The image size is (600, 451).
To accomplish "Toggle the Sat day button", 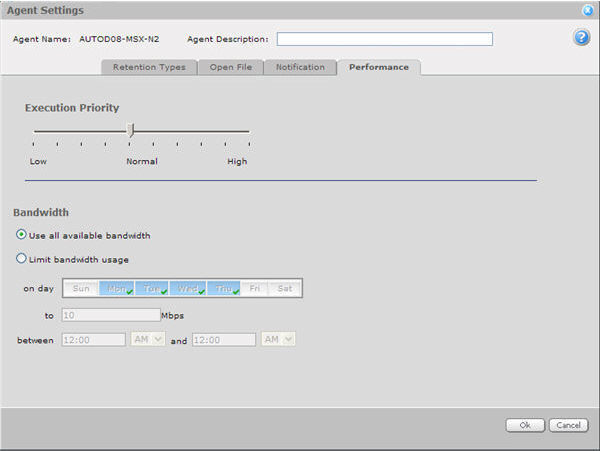I will [x=284, y=288].
